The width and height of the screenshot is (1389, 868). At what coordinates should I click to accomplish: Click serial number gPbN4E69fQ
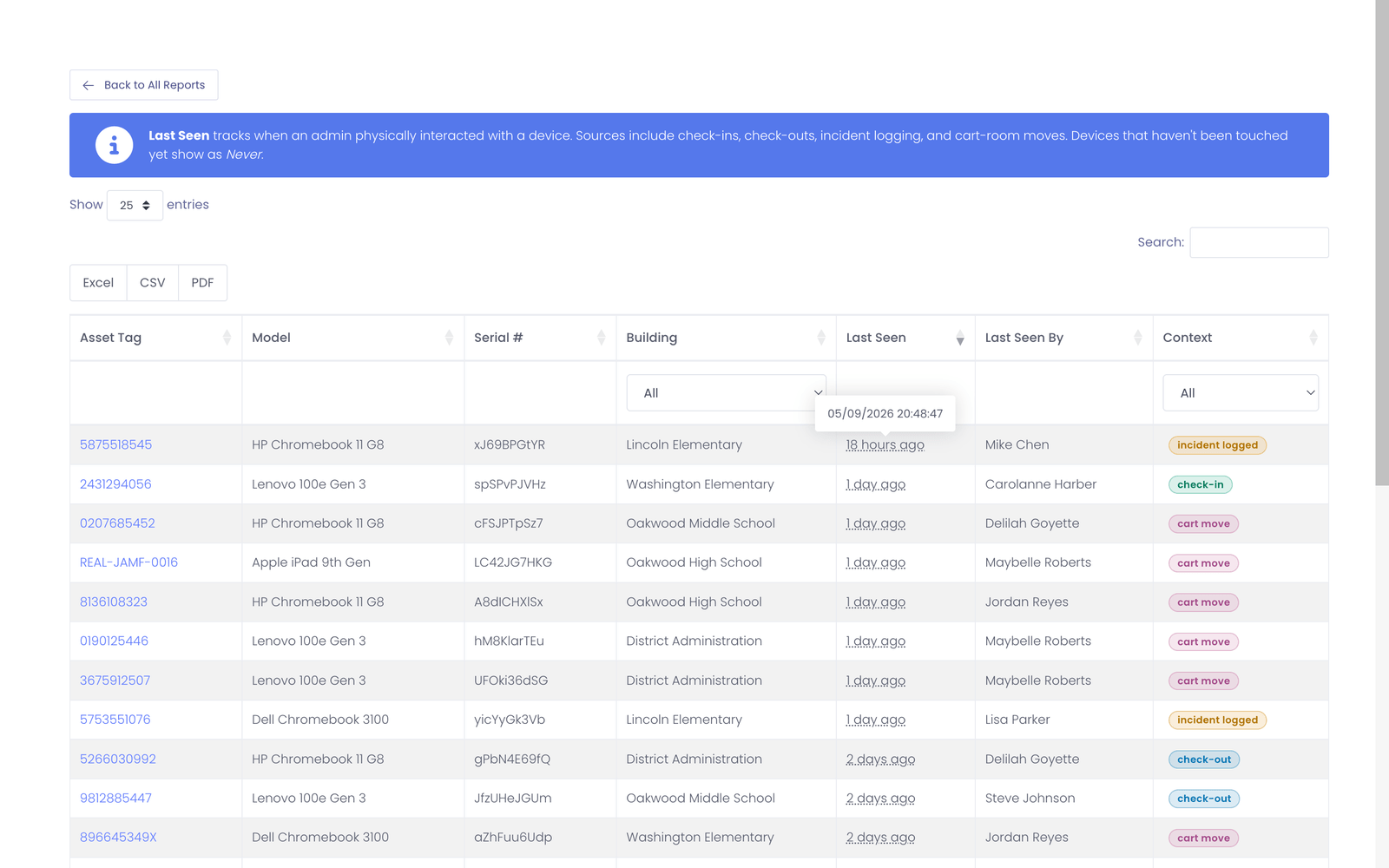tap(512, 759)
